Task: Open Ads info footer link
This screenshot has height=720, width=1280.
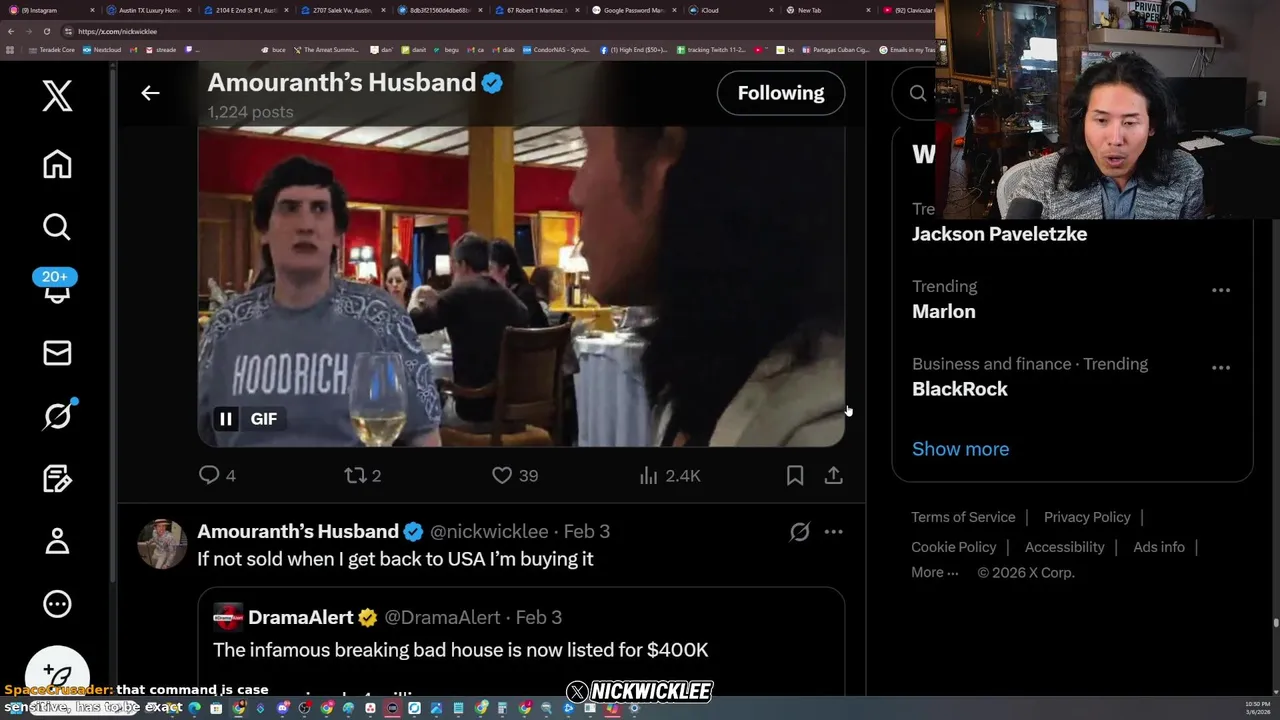Action: click(1159, 547)
